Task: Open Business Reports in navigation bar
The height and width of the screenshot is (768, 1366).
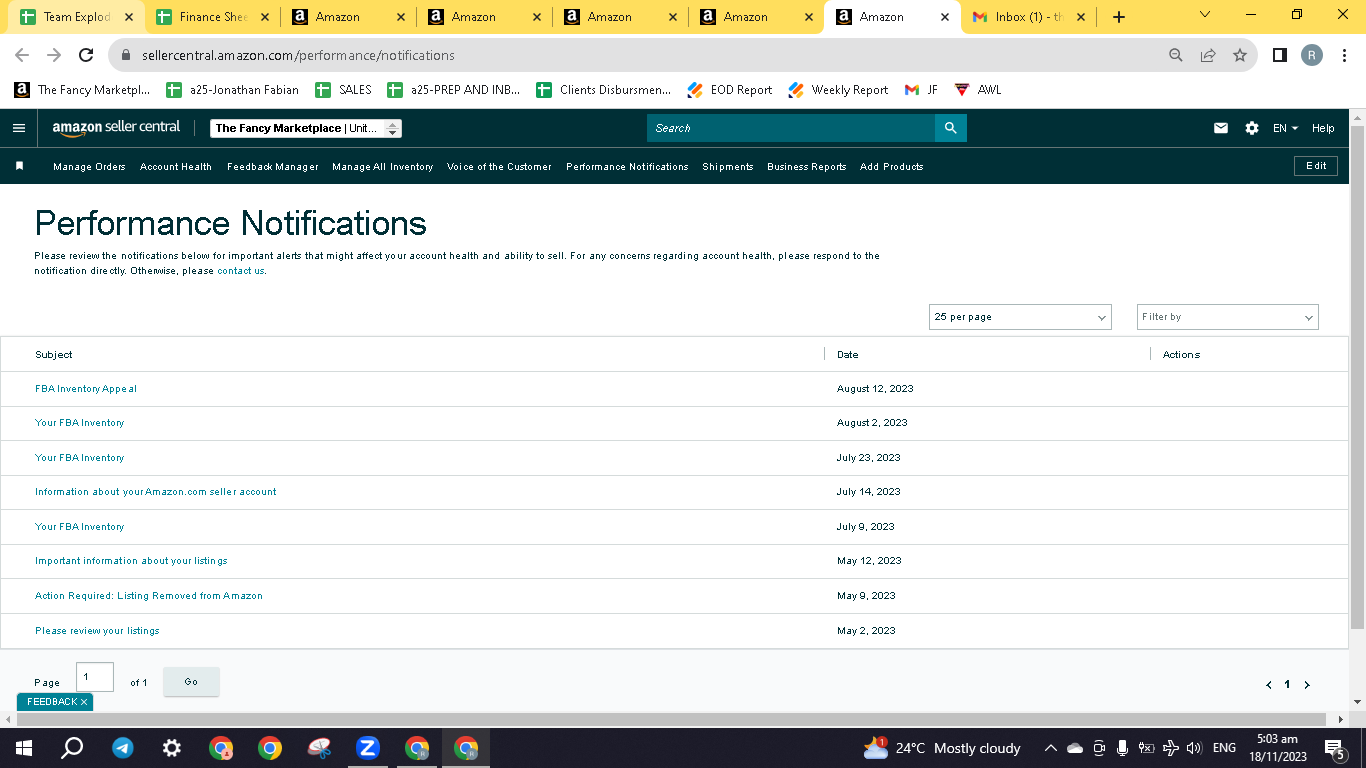Action: click(807, 167)
